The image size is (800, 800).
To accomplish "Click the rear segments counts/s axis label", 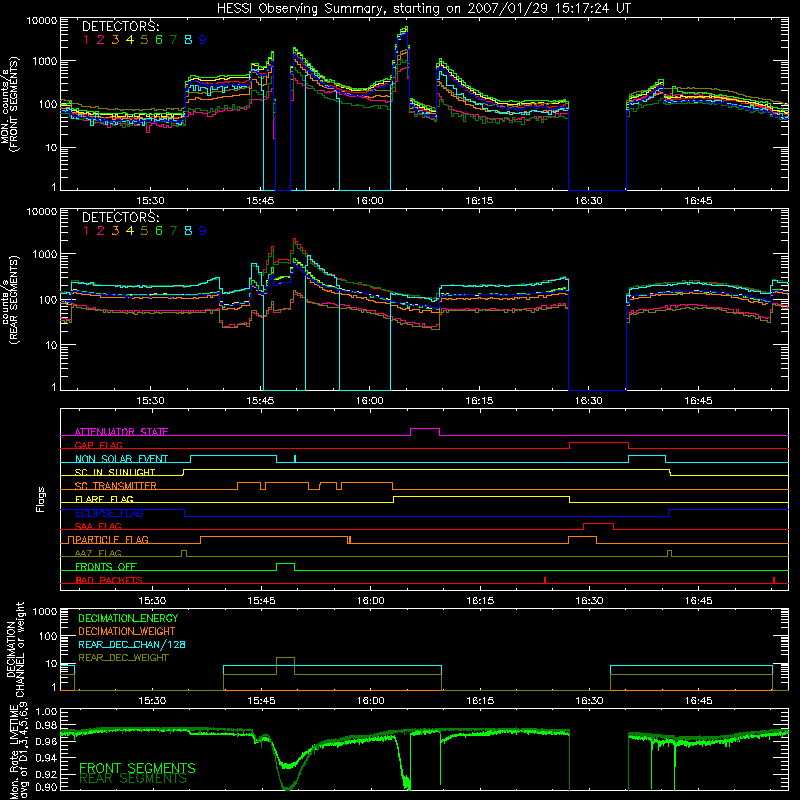I will [x=9, y=299].
